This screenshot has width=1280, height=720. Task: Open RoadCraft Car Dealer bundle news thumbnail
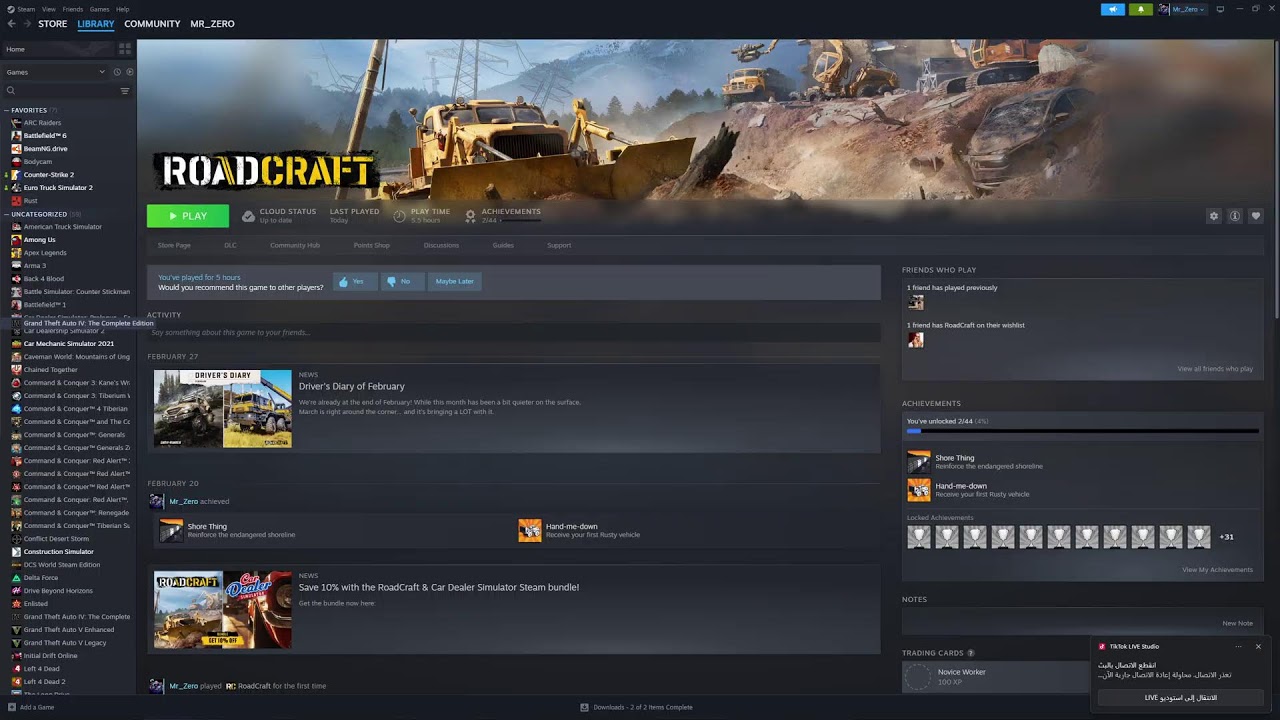tap(223, 610)
